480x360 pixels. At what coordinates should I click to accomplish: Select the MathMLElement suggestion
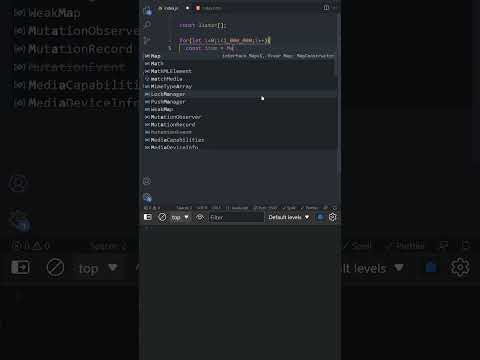(240, 71)
